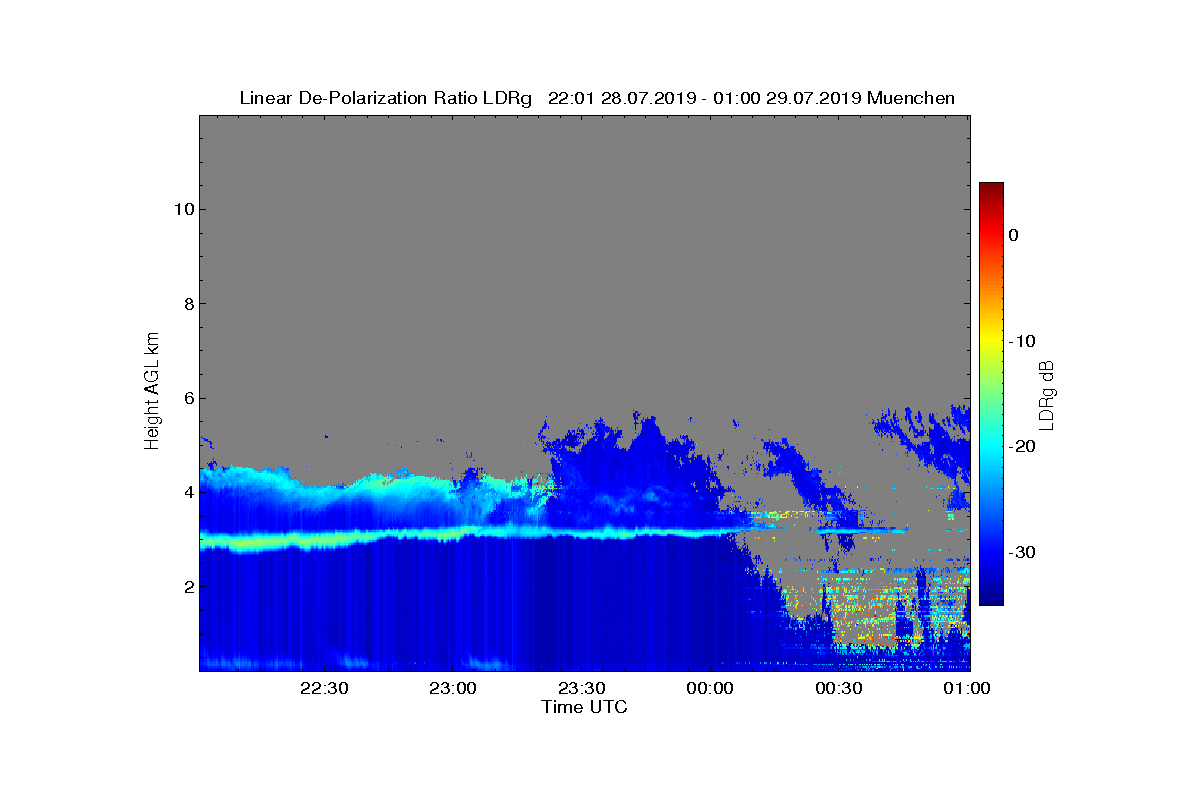Pick the dark blue bottom of colorbar
The image size is (1200, 800).
pos(991,599)
